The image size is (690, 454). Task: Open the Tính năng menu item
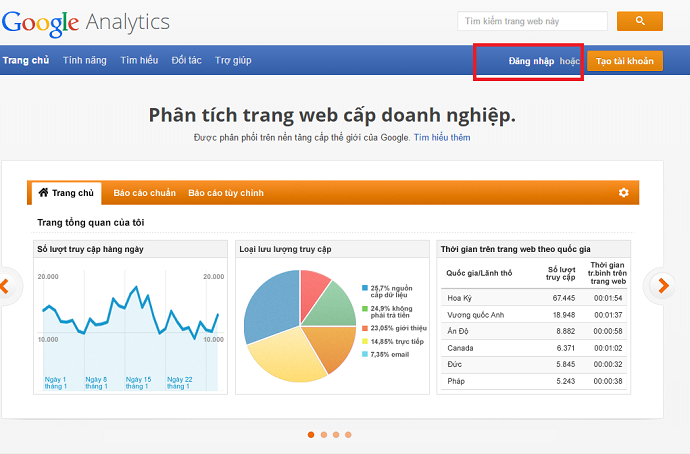(x=84, y=60)
